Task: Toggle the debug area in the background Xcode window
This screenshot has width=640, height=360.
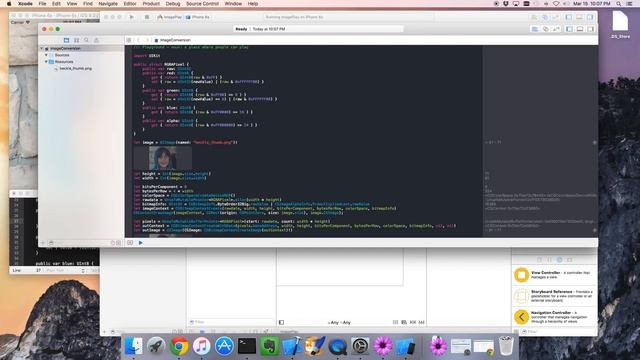Action: 580,17
